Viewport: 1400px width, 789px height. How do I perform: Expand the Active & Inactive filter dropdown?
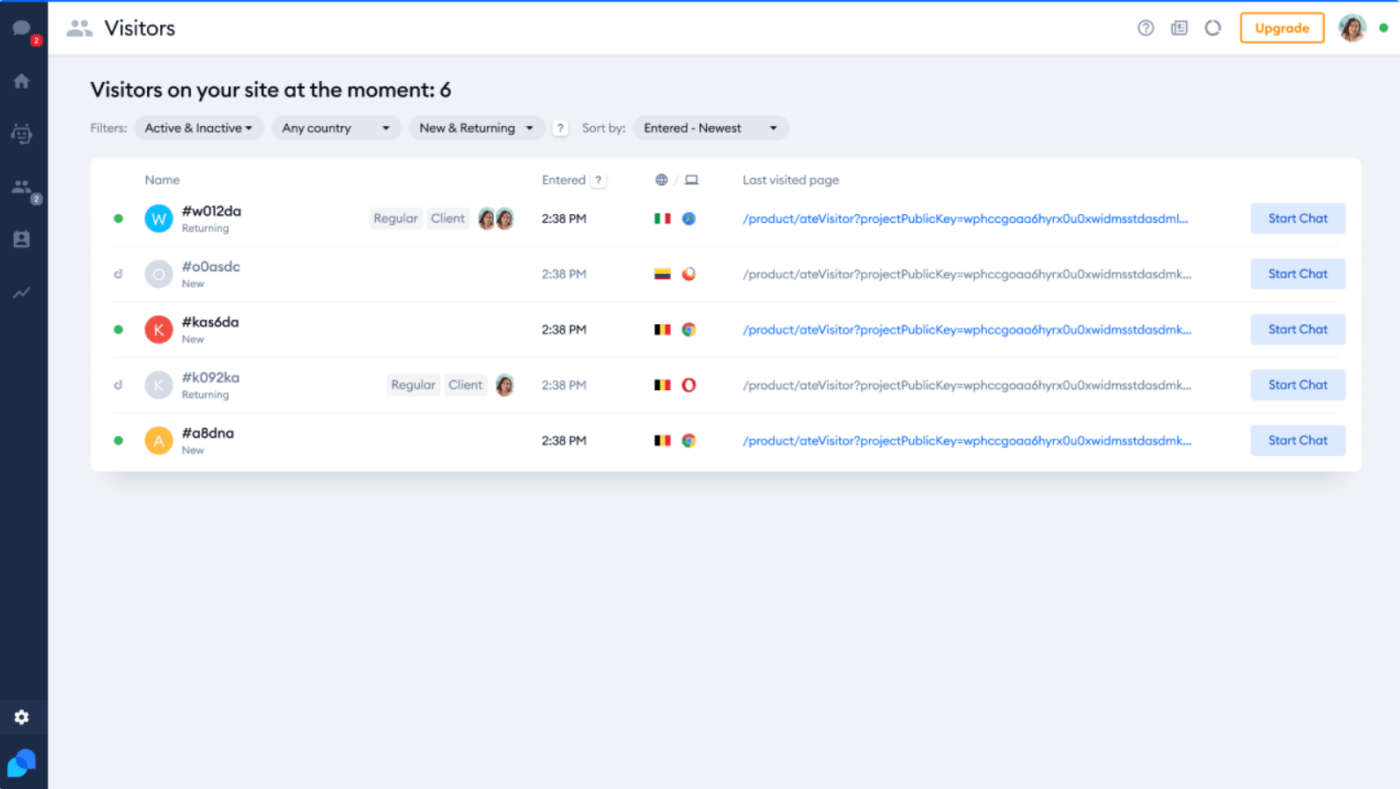199,128
